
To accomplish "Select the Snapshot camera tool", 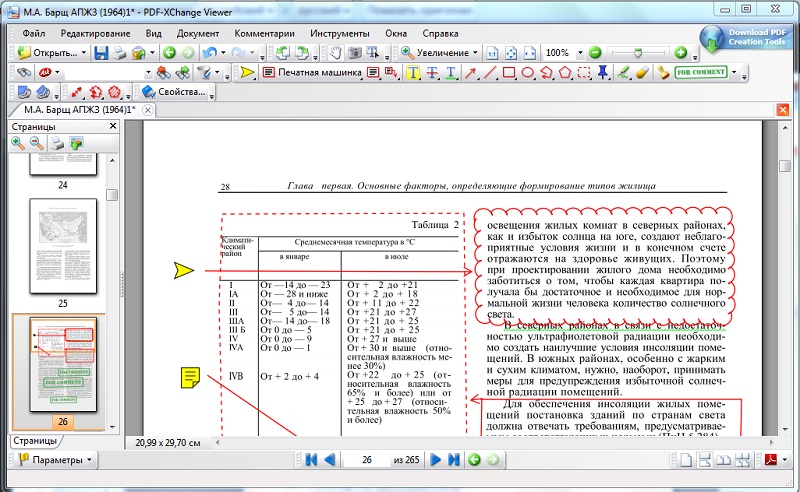I will (x=355, y=52).
